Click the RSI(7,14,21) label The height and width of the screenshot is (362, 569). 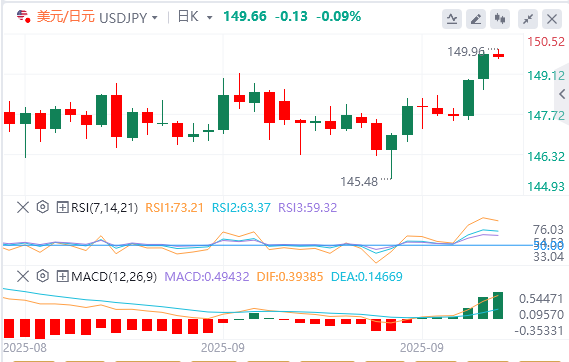tap(105, 207)
